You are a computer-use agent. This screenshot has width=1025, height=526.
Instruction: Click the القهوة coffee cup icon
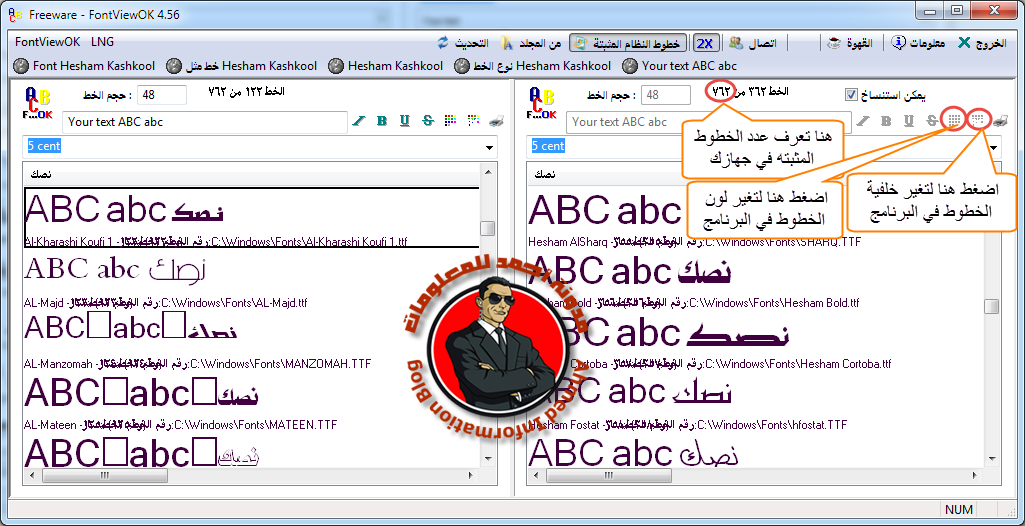[x=833, y=43]
